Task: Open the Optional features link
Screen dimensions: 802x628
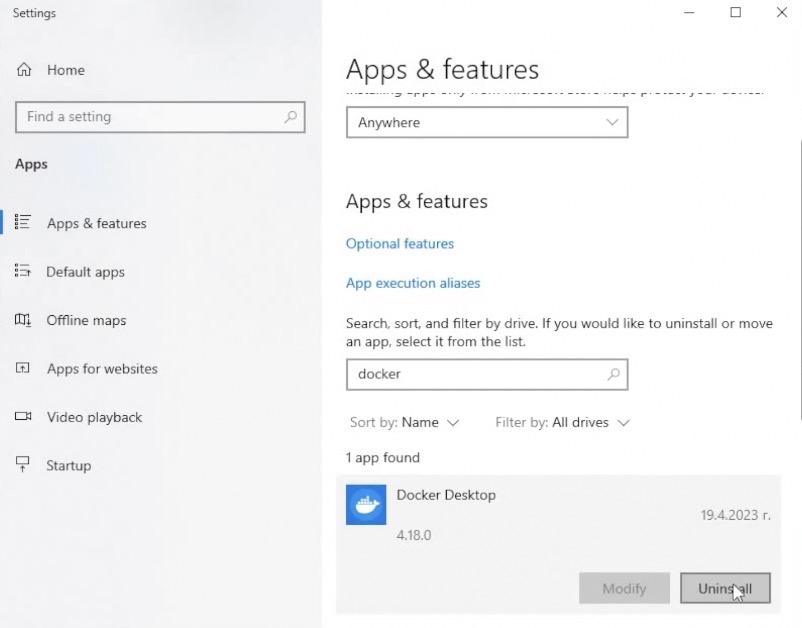Action: coord(399,243)
